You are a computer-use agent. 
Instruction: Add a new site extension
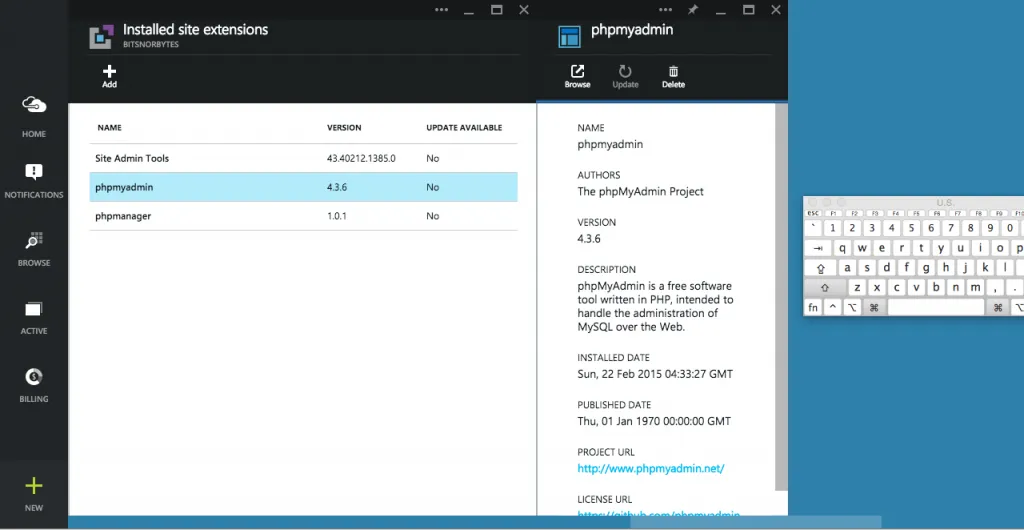tap(109, 76)
